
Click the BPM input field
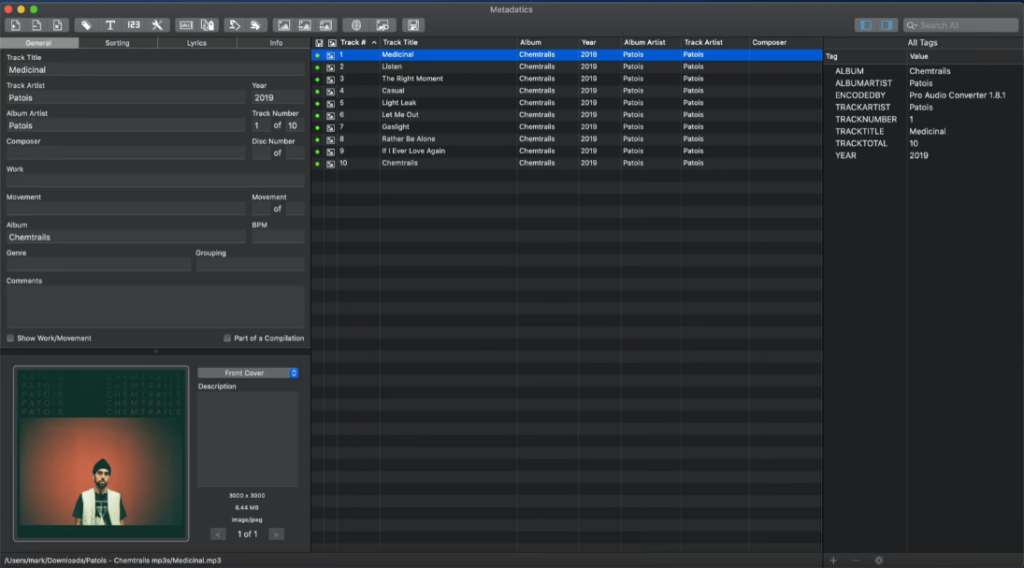(x=278, y=237)
